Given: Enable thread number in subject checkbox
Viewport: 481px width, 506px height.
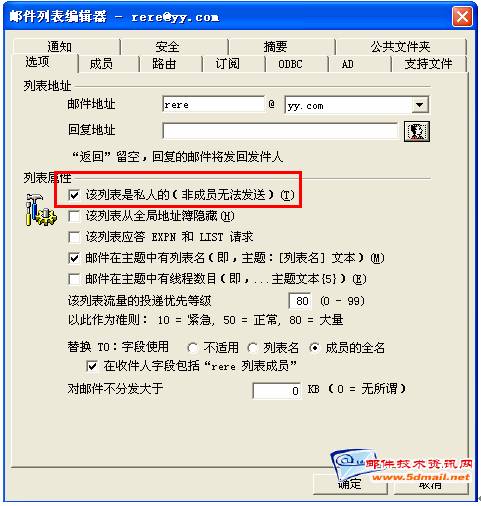Looking at the screenshot, I should click(74, 279).
